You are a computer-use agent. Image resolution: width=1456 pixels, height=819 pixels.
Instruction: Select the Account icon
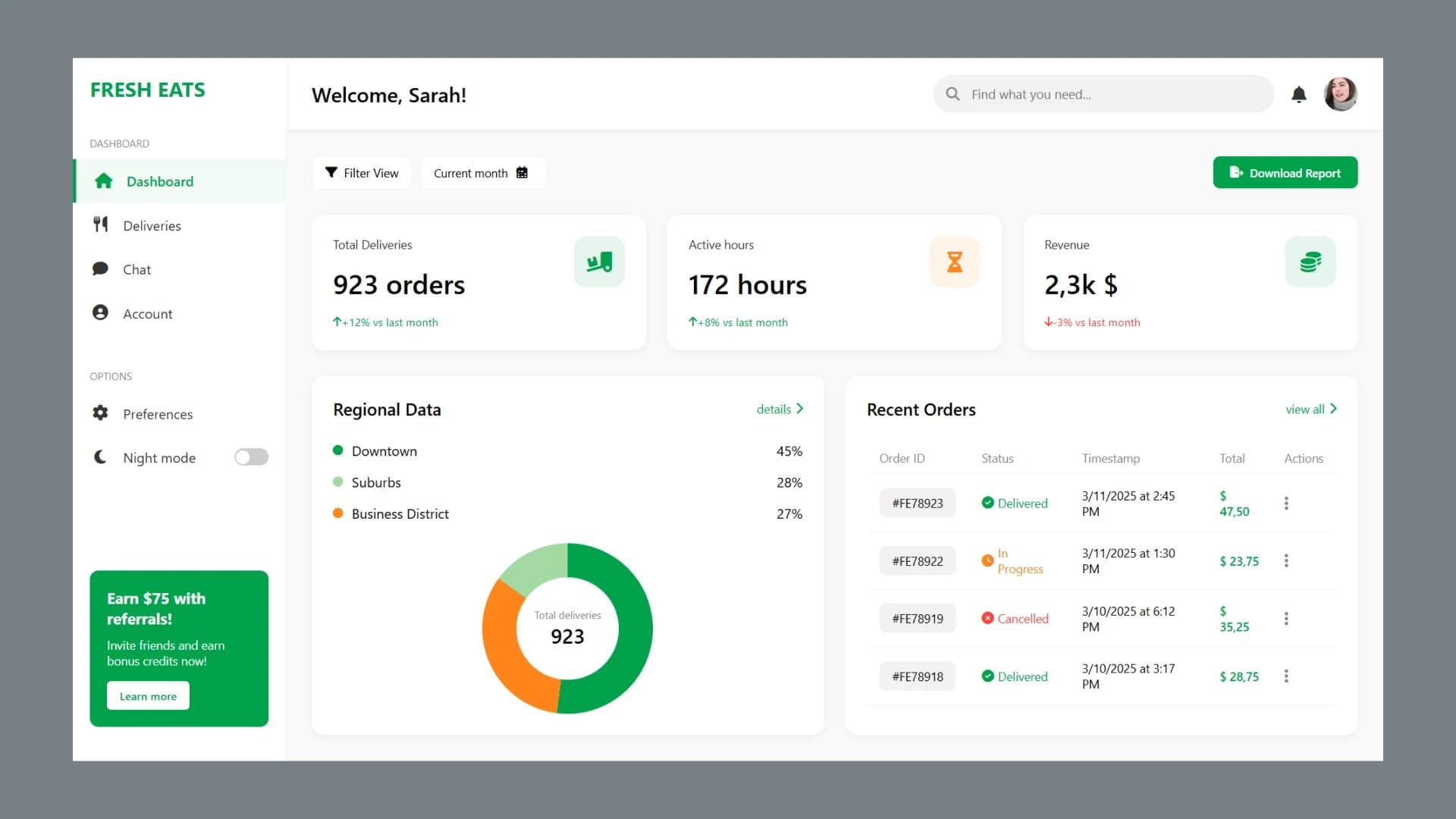[101, 313]
